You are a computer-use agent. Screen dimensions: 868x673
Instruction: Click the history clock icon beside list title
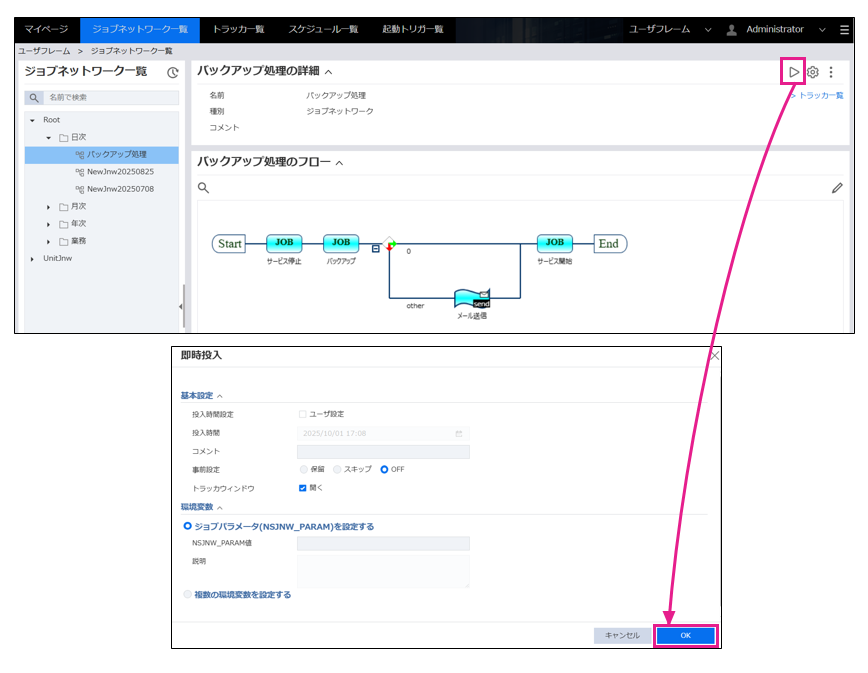172,72
